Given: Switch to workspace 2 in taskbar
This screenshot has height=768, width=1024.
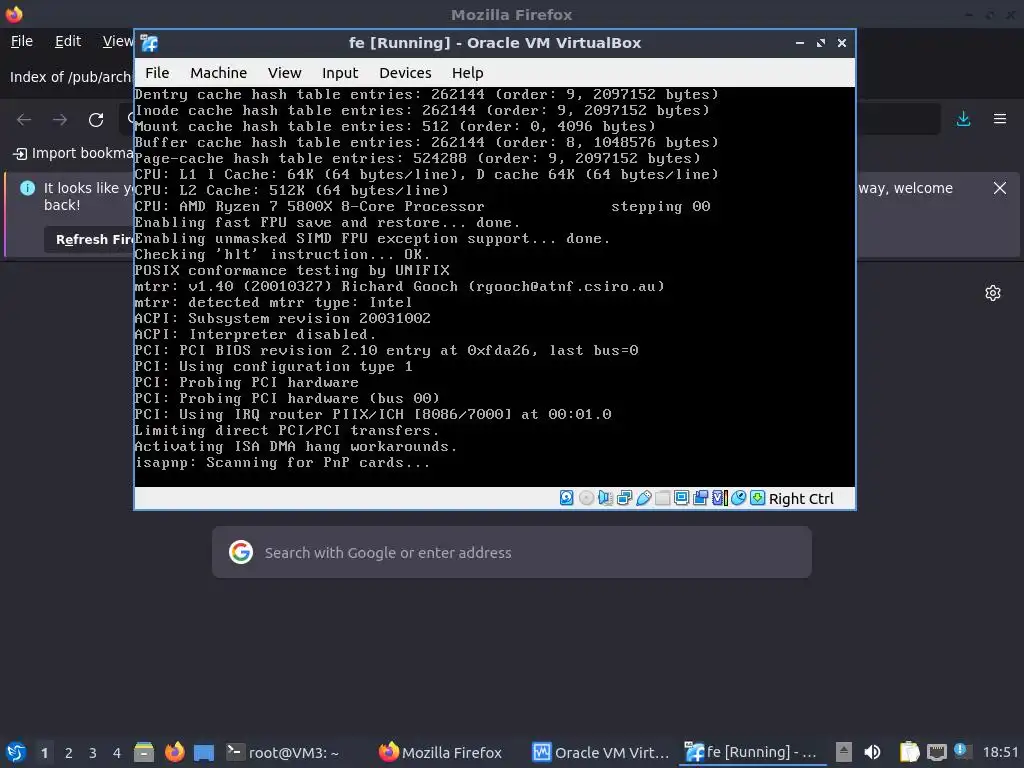Looking at the screenshot, I should [69, 753].
